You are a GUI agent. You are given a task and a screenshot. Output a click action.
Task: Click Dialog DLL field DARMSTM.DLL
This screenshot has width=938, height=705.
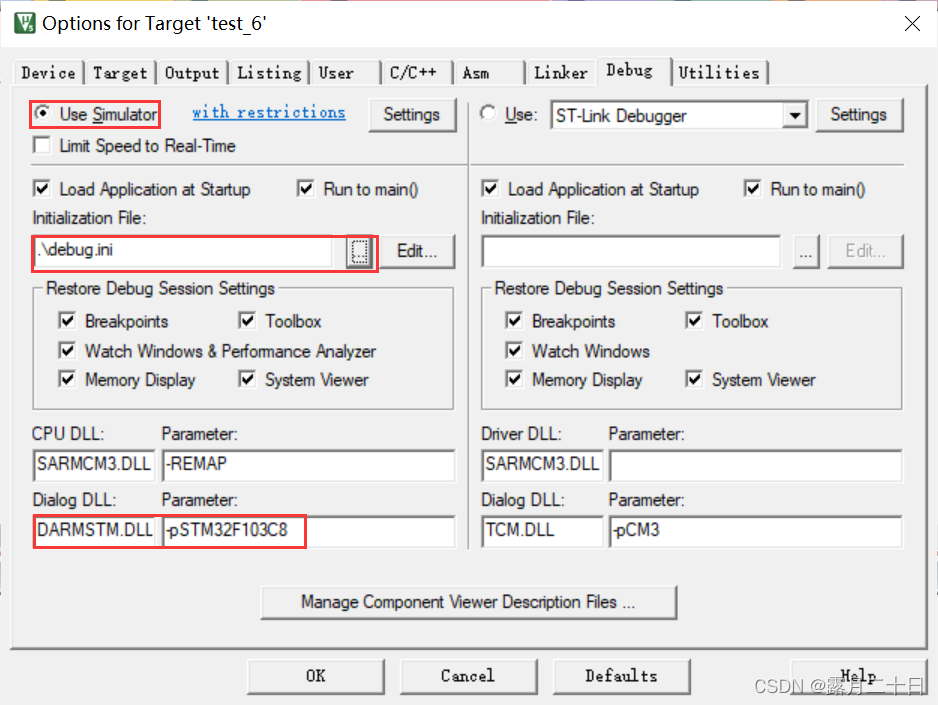94,531
